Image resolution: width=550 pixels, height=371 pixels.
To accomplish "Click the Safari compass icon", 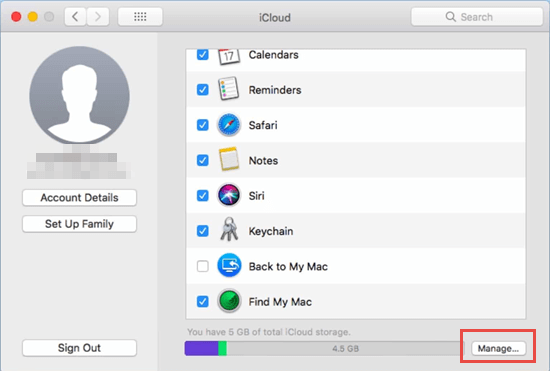I will pyautogui.click(x=229, y=125).
